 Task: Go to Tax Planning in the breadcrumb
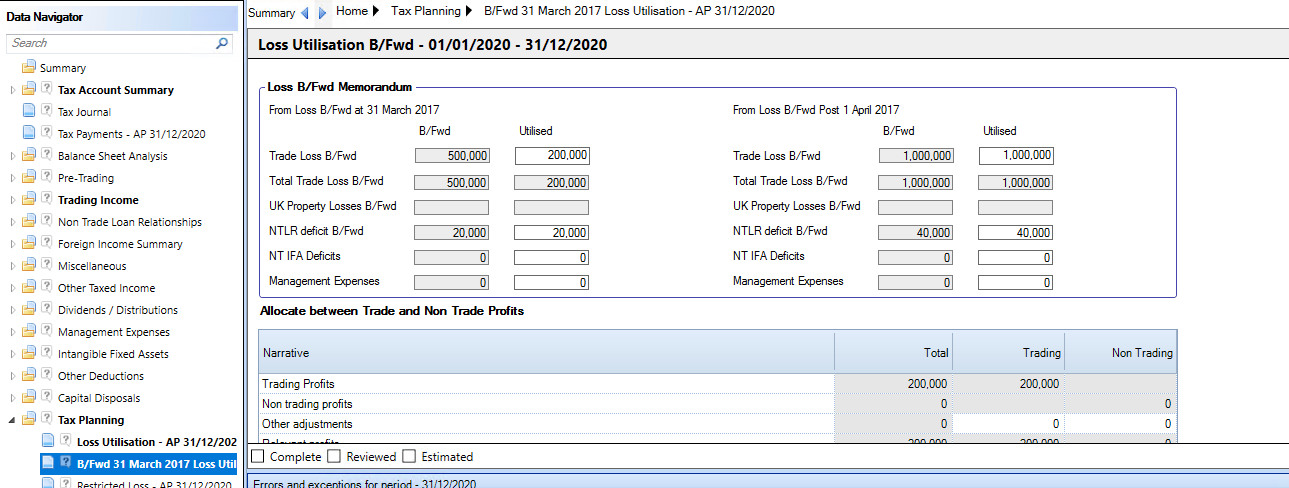[x=426, y=11]
